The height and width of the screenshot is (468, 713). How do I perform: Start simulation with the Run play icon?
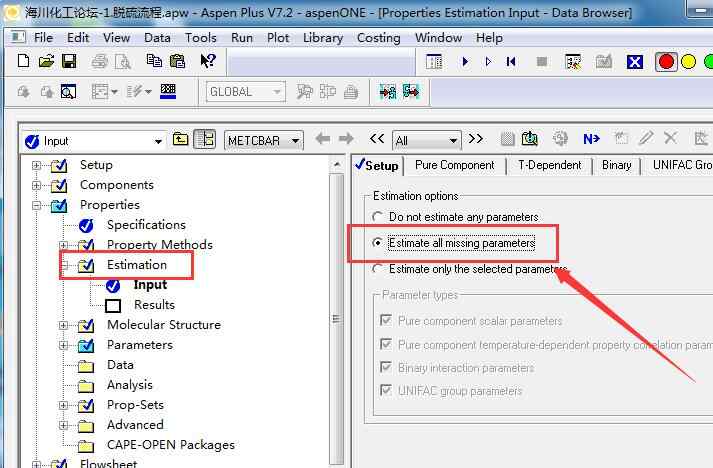[465, 61]
